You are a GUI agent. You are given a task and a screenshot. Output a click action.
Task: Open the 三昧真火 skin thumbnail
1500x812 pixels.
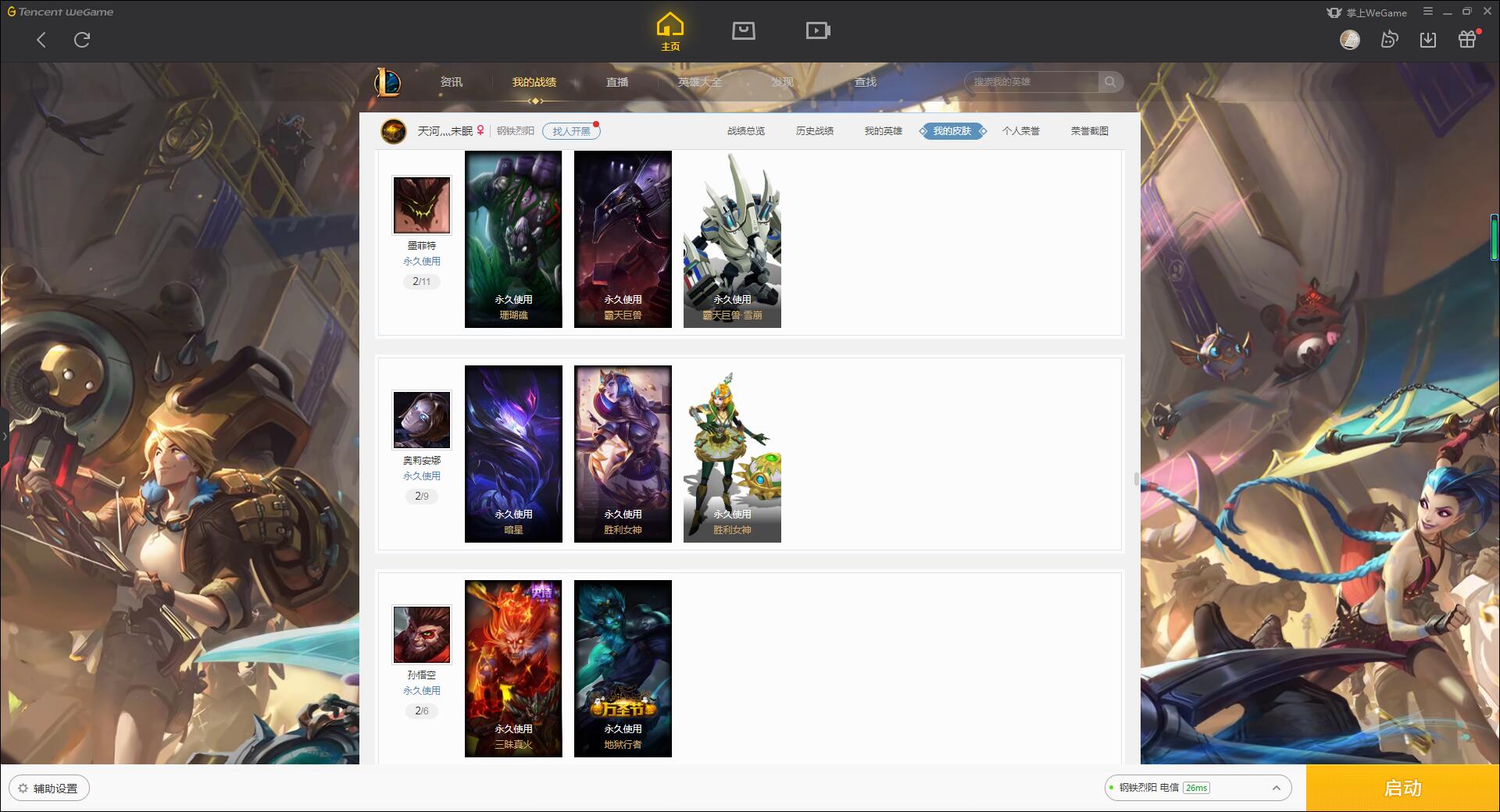513,668
